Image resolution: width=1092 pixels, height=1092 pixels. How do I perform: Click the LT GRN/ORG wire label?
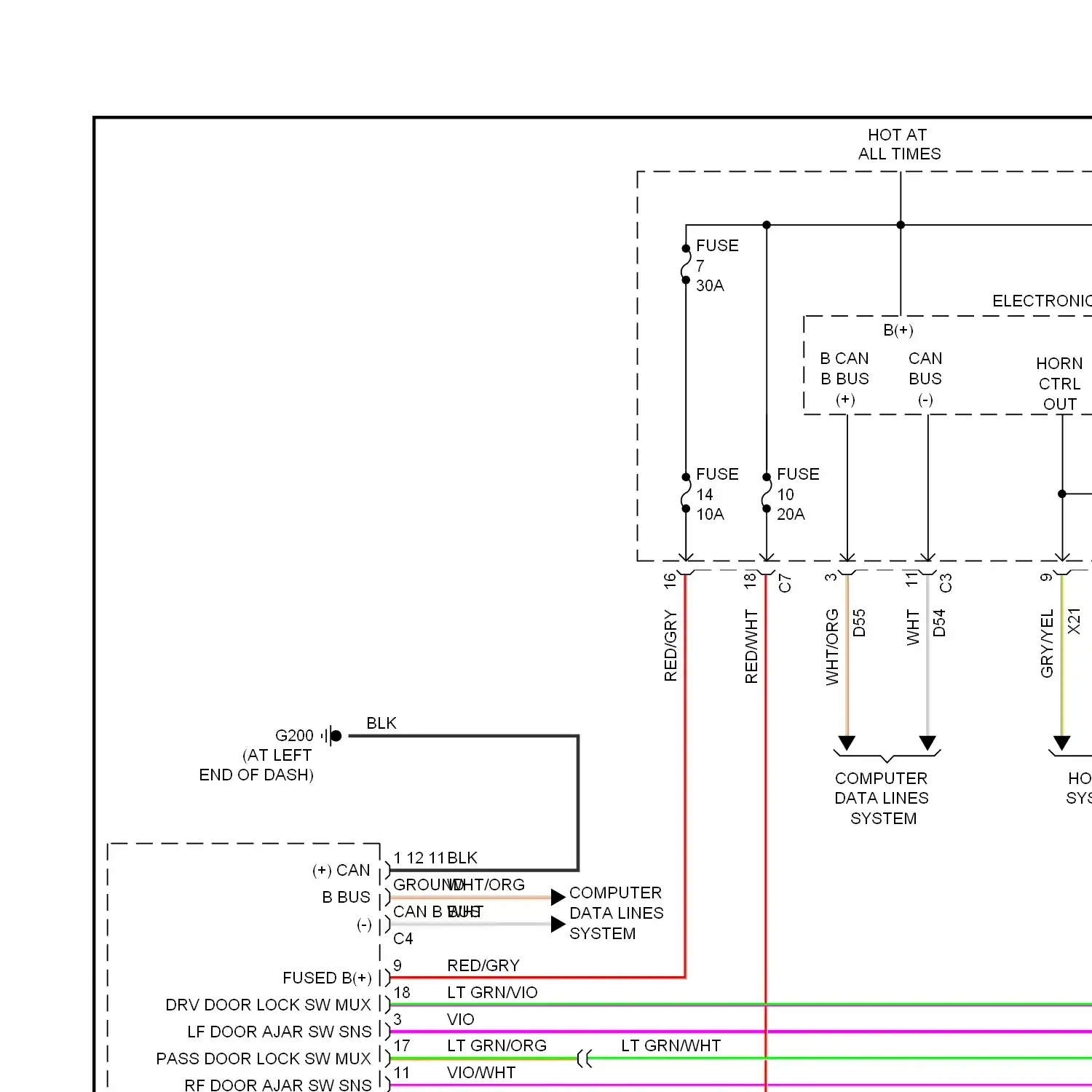pos(496,1045)
